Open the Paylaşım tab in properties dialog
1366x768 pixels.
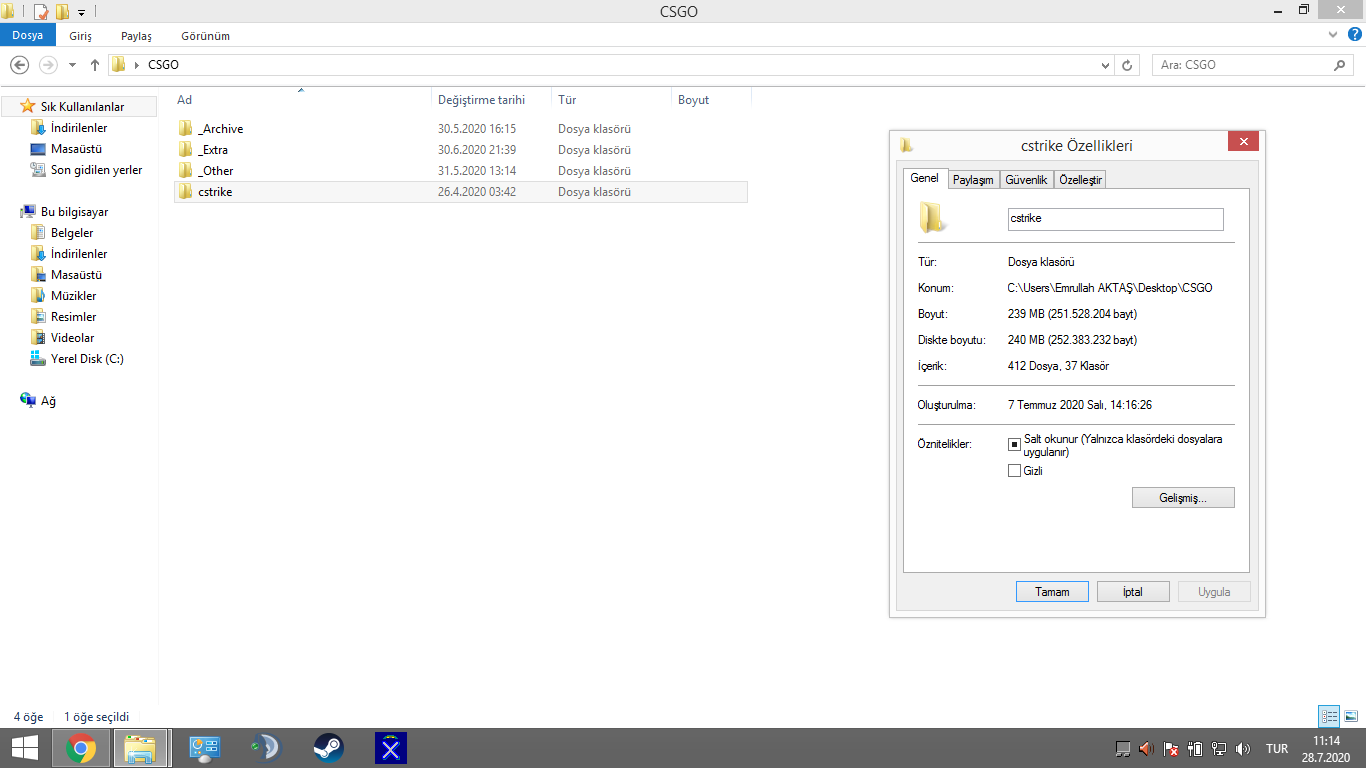click(x=973, y=180)
